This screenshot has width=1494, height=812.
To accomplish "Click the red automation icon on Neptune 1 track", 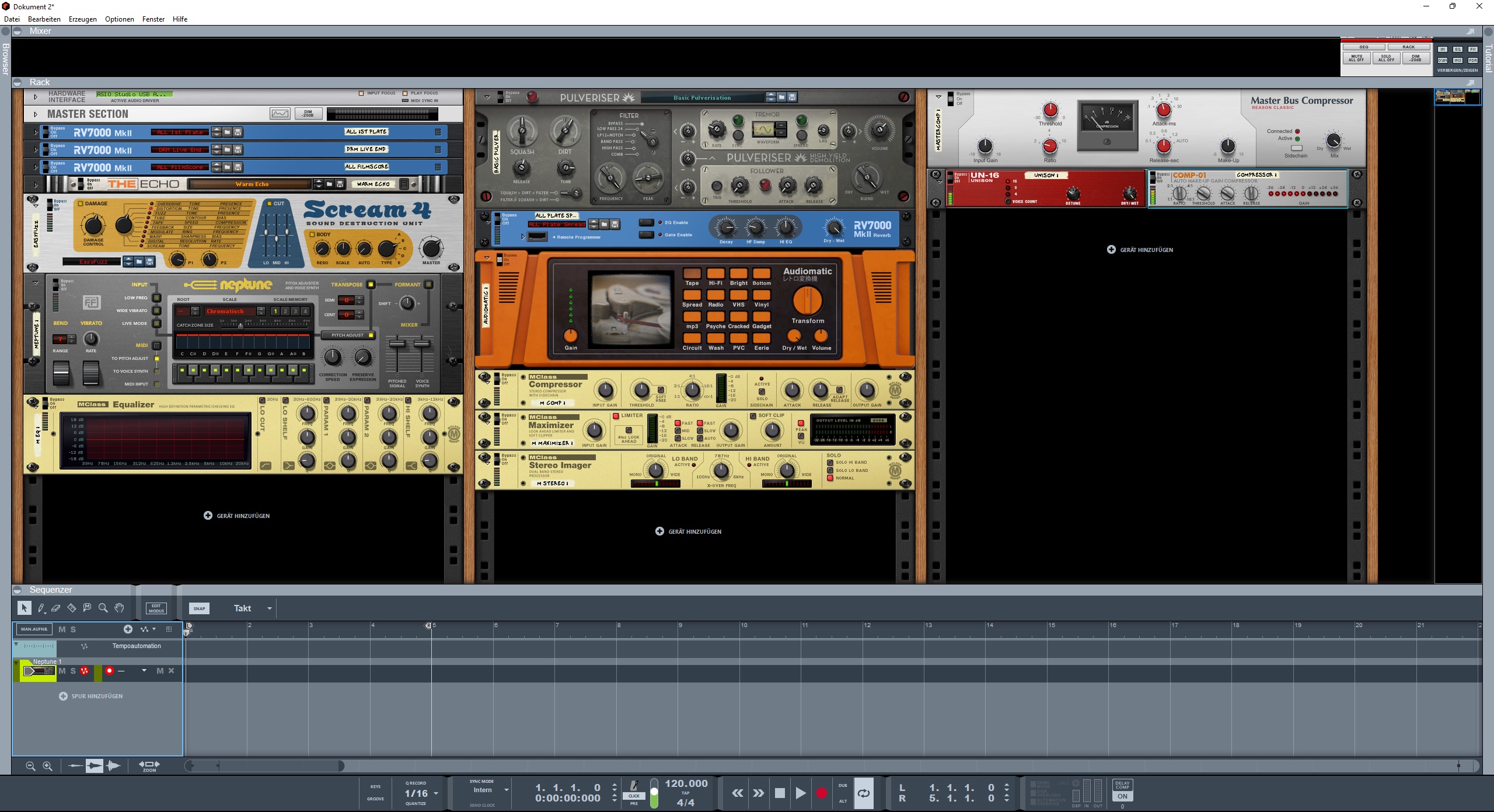I will coord(85,671).
